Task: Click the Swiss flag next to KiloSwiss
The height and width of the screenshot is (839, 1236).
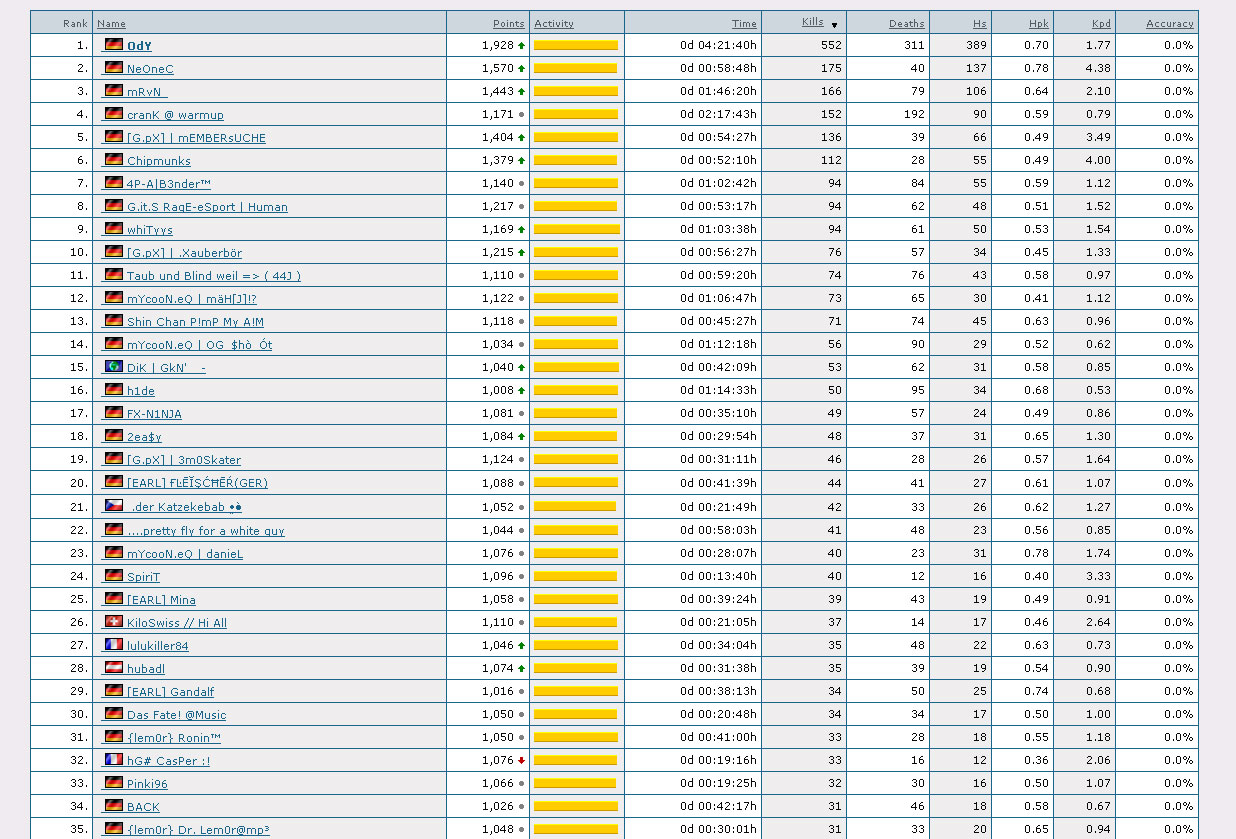Action: click(x=113, y=622)
